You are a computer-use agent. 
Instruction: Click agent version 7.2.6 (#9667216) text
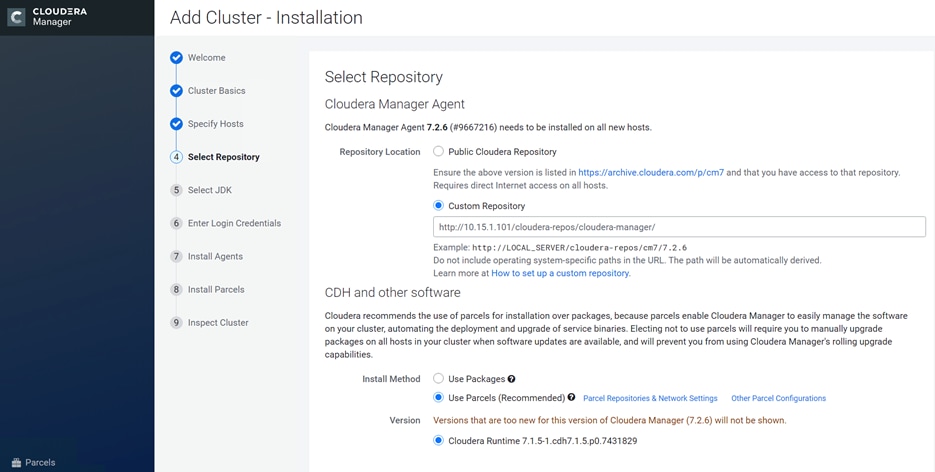(x=462, y=127)
